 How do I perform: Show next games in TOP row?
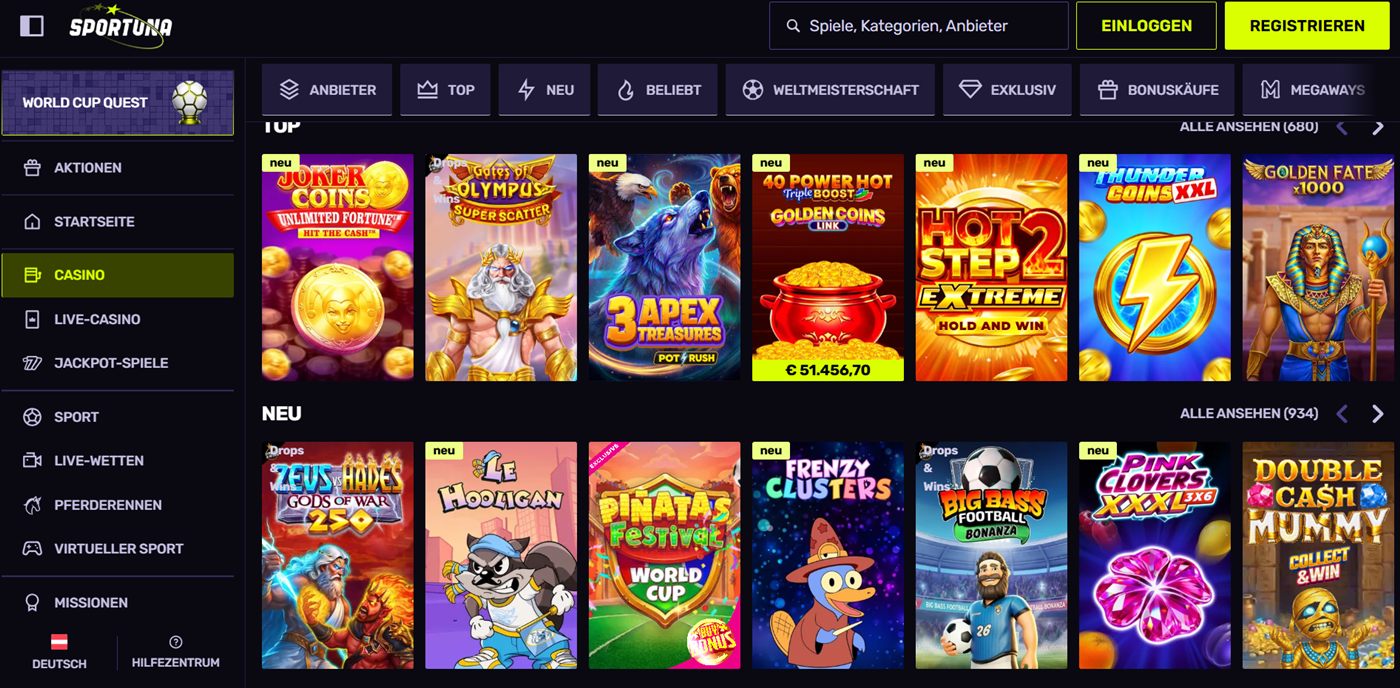pos(1378,127)
